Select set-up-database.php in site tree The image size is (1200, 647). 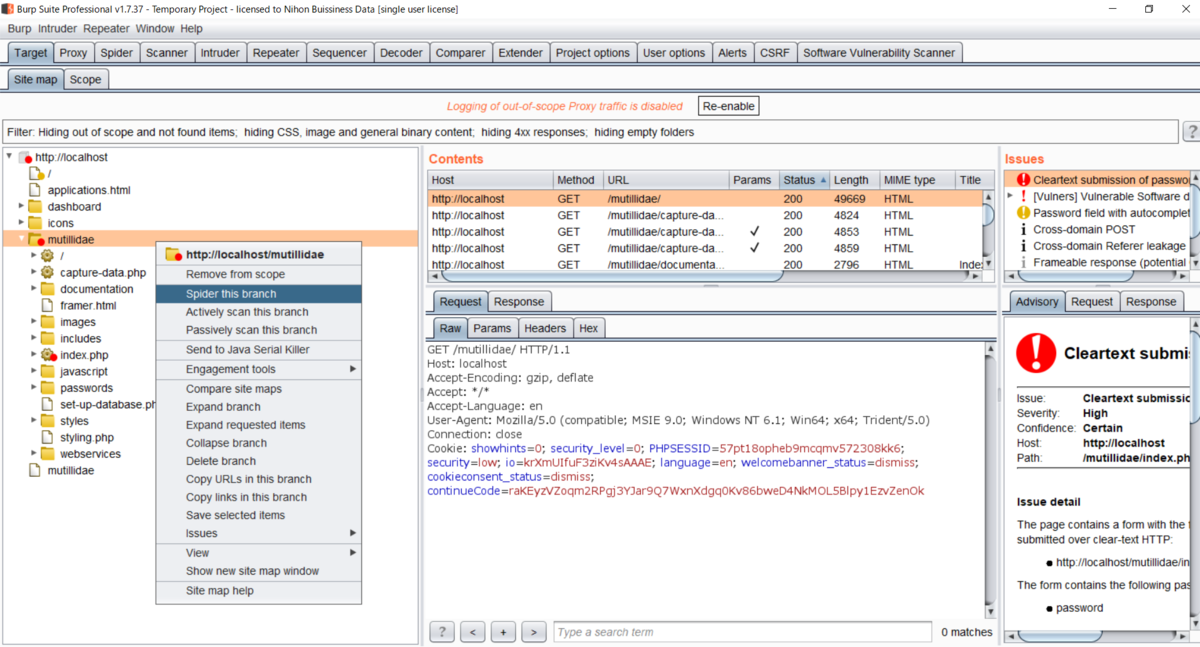(x=107, y=405)
